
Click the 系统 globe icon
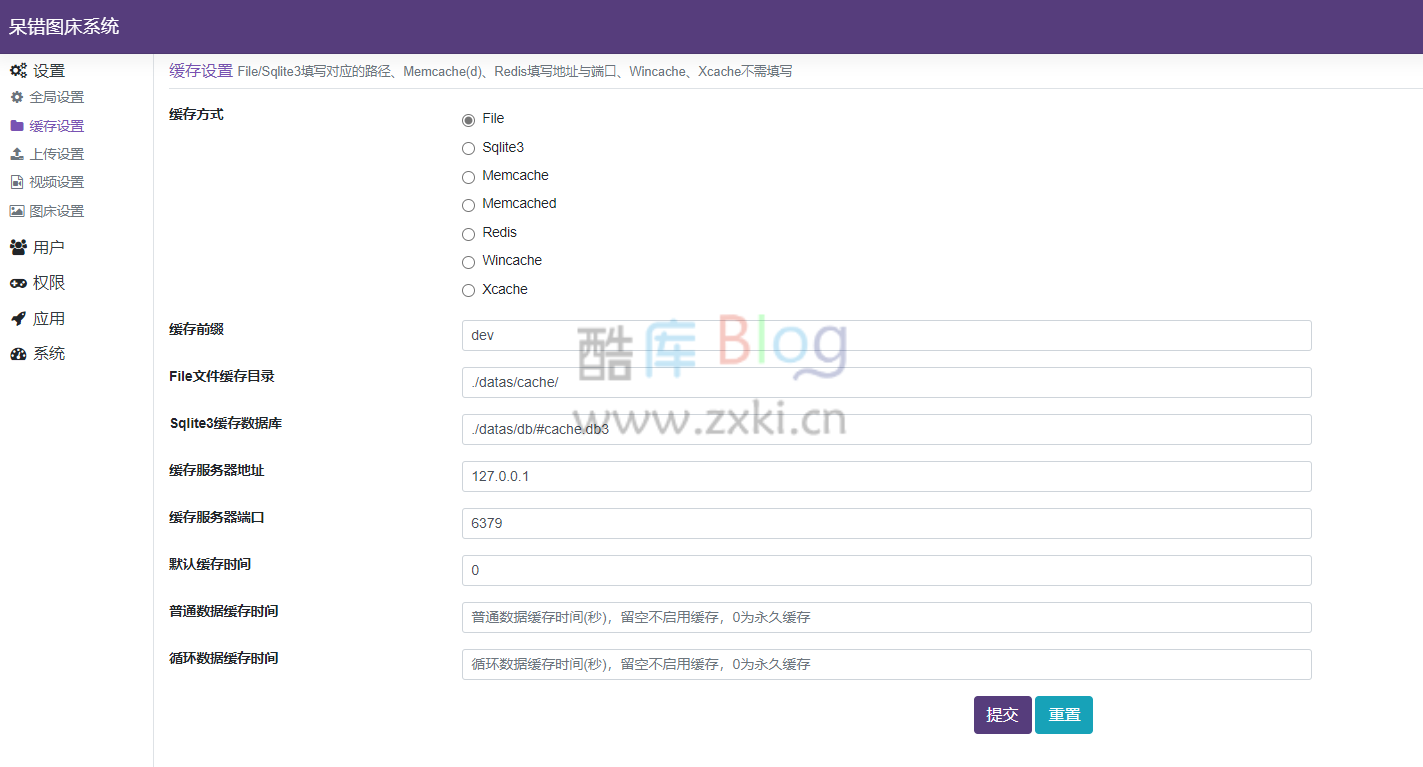(17, 353)
